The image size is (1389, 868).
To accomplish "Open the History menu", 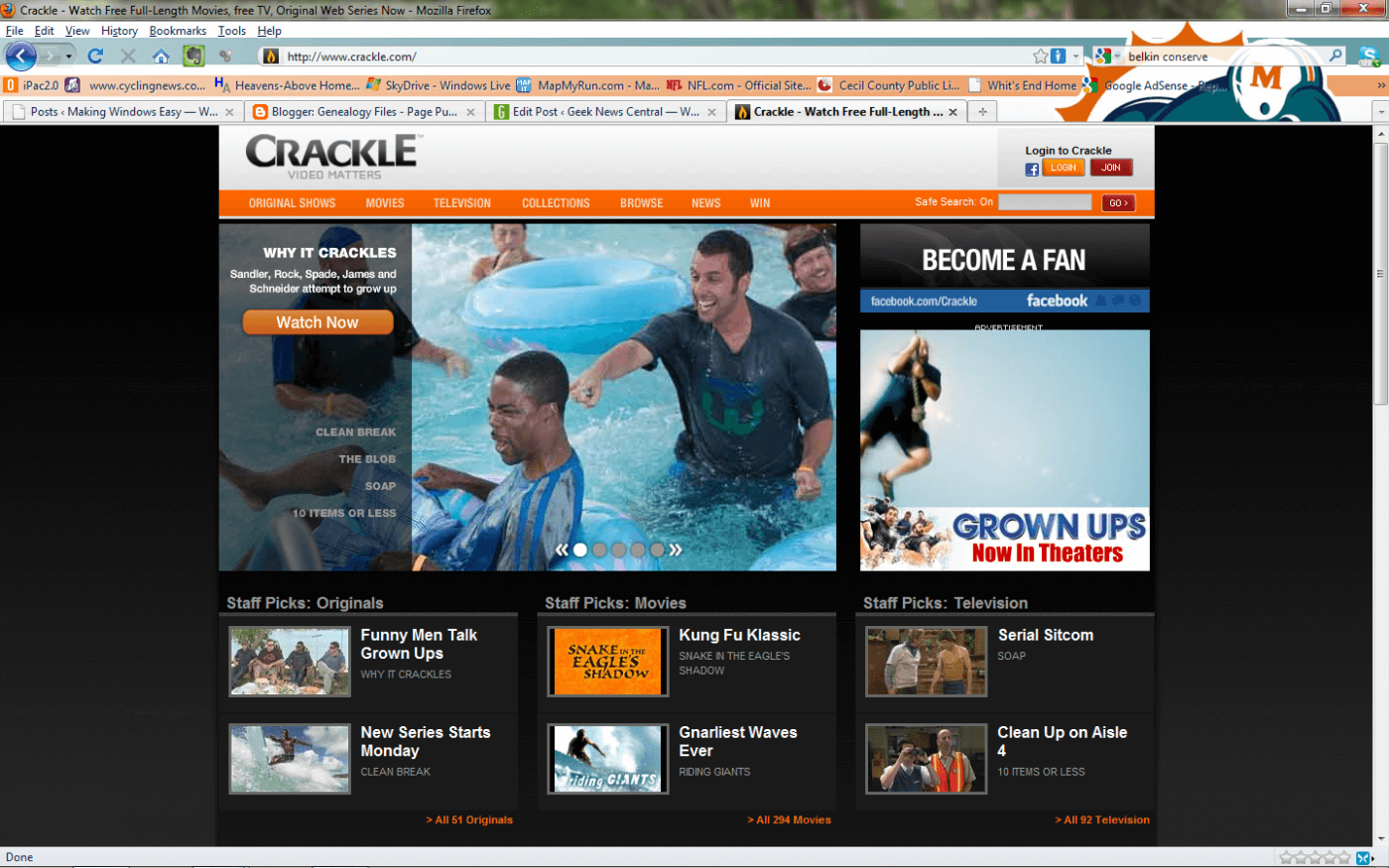I will [119, 31].
